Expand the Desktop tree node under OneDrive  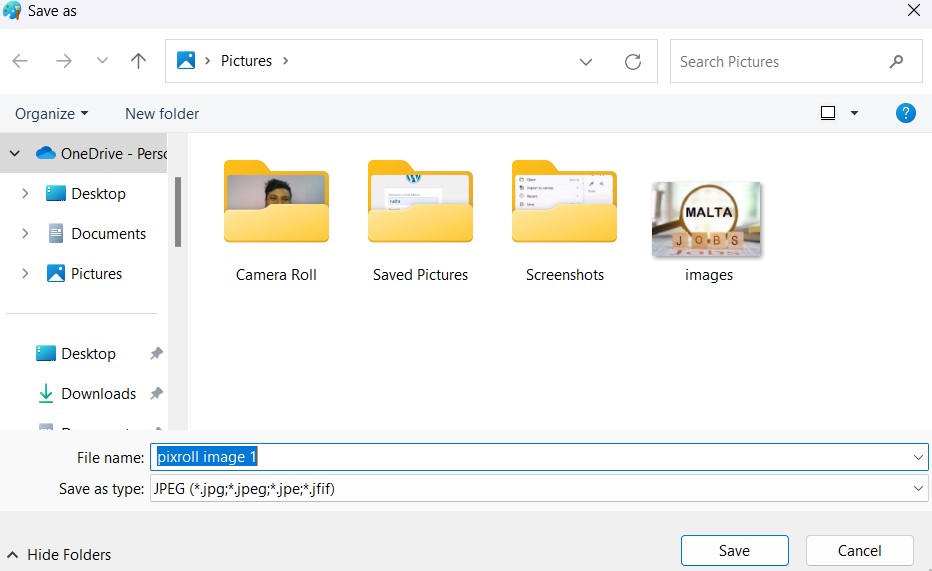coord(25,194)
